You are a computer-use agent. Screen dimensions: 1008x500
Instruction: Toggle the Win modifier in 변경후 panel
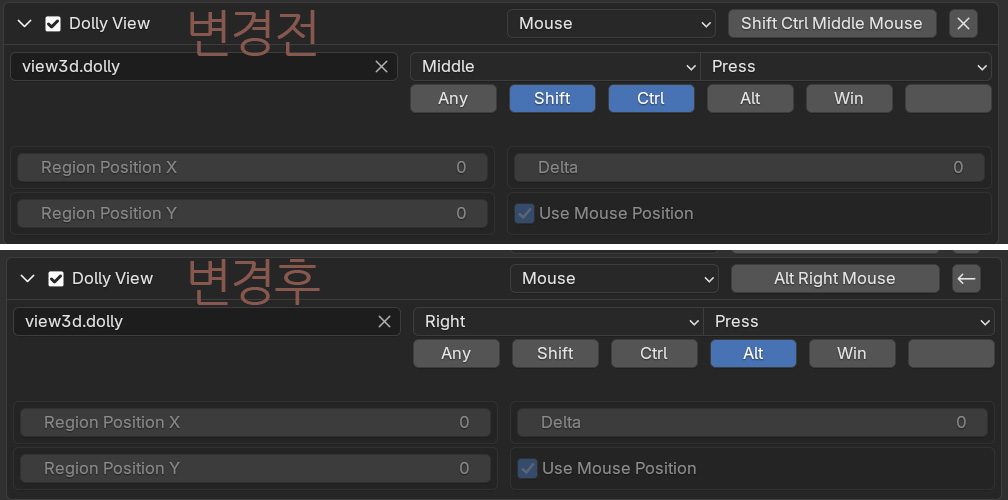(x=852, y=353)
